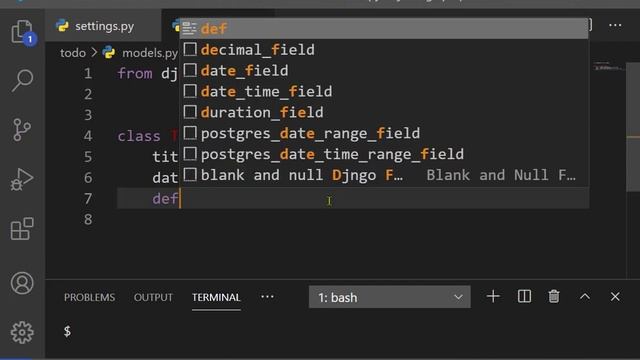Click snippet icon beside duration_field suggestion
The height and width of the screenshot is (360, 640).
190,112
